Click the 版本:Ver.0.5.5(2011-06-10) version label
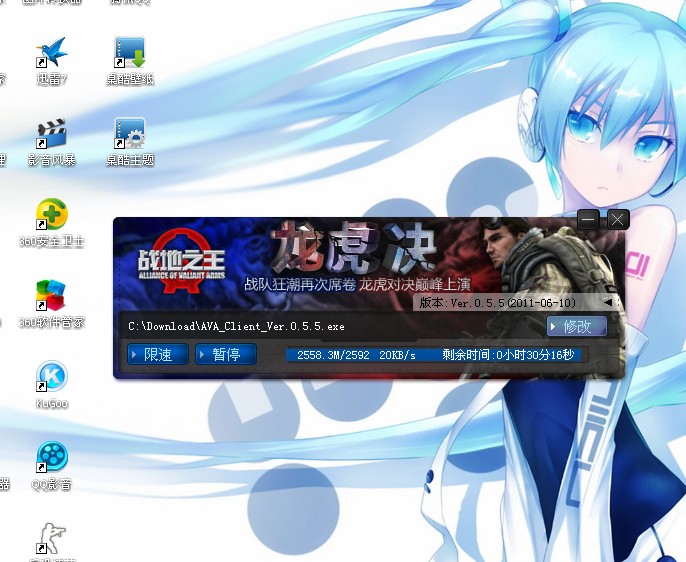686x562 pixels. [497, 303]
